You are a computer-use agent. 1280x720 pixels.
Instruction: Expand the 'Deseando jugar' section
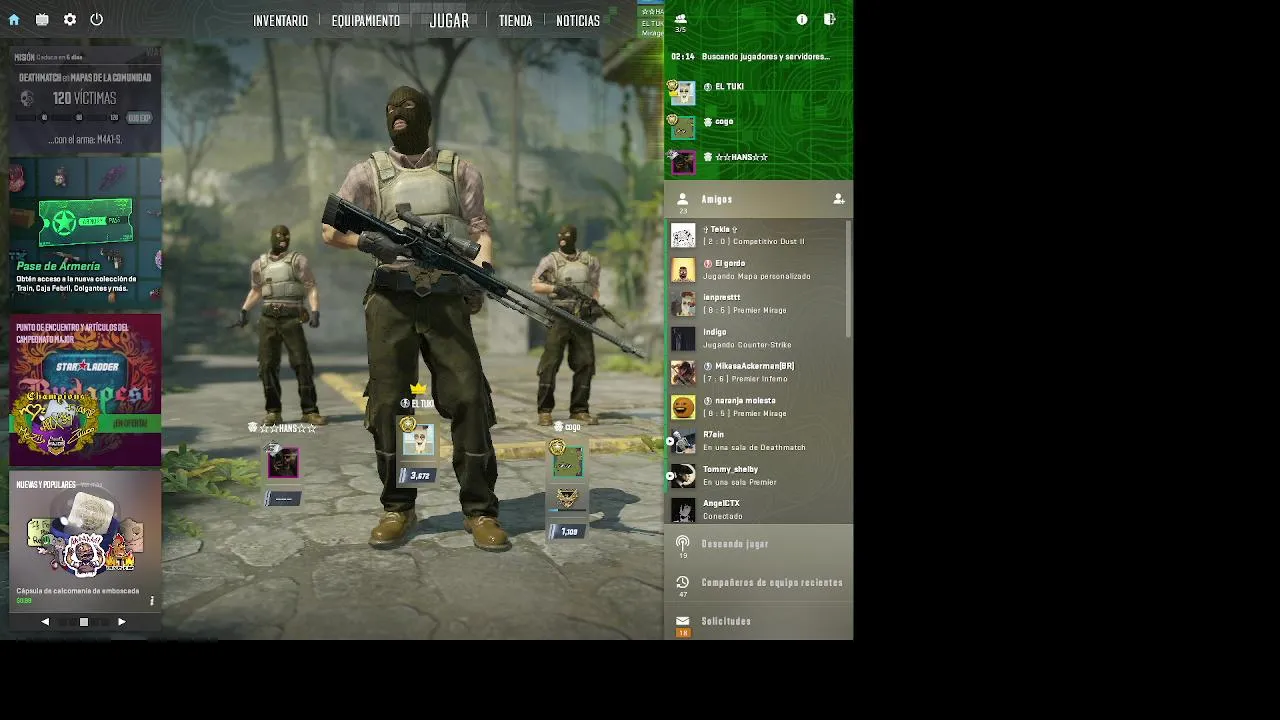coord(758,544)
